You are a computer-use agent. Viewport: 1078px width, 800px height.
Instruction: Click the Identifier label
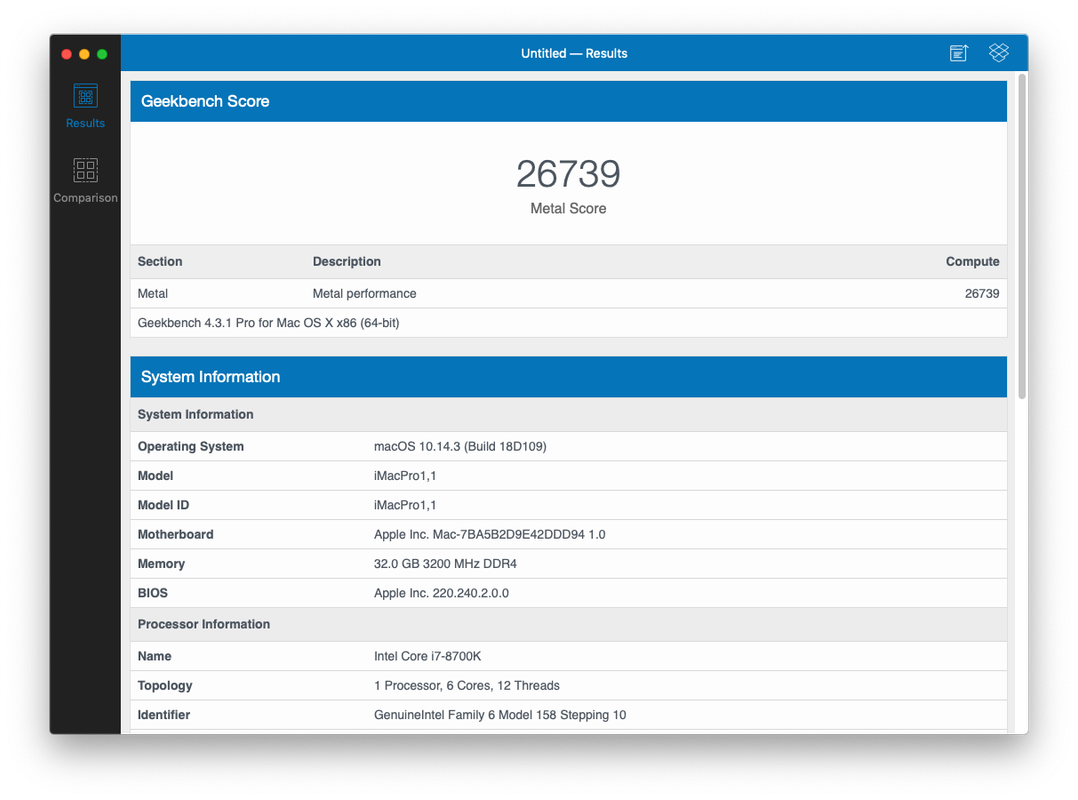click(x=164, y=715)
